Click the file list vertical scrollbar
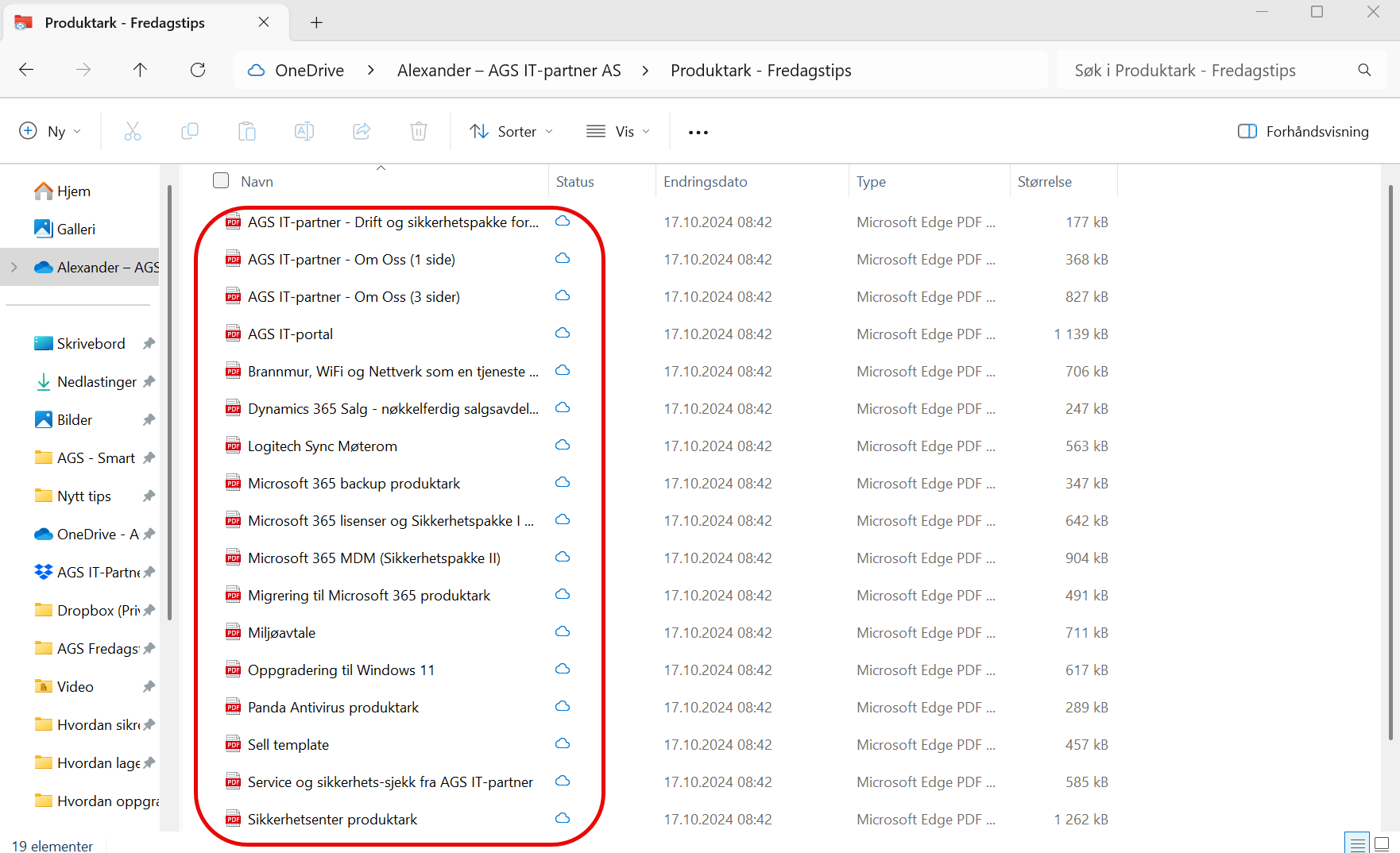The image size is (1400, 853). (x=1390, y=461)
